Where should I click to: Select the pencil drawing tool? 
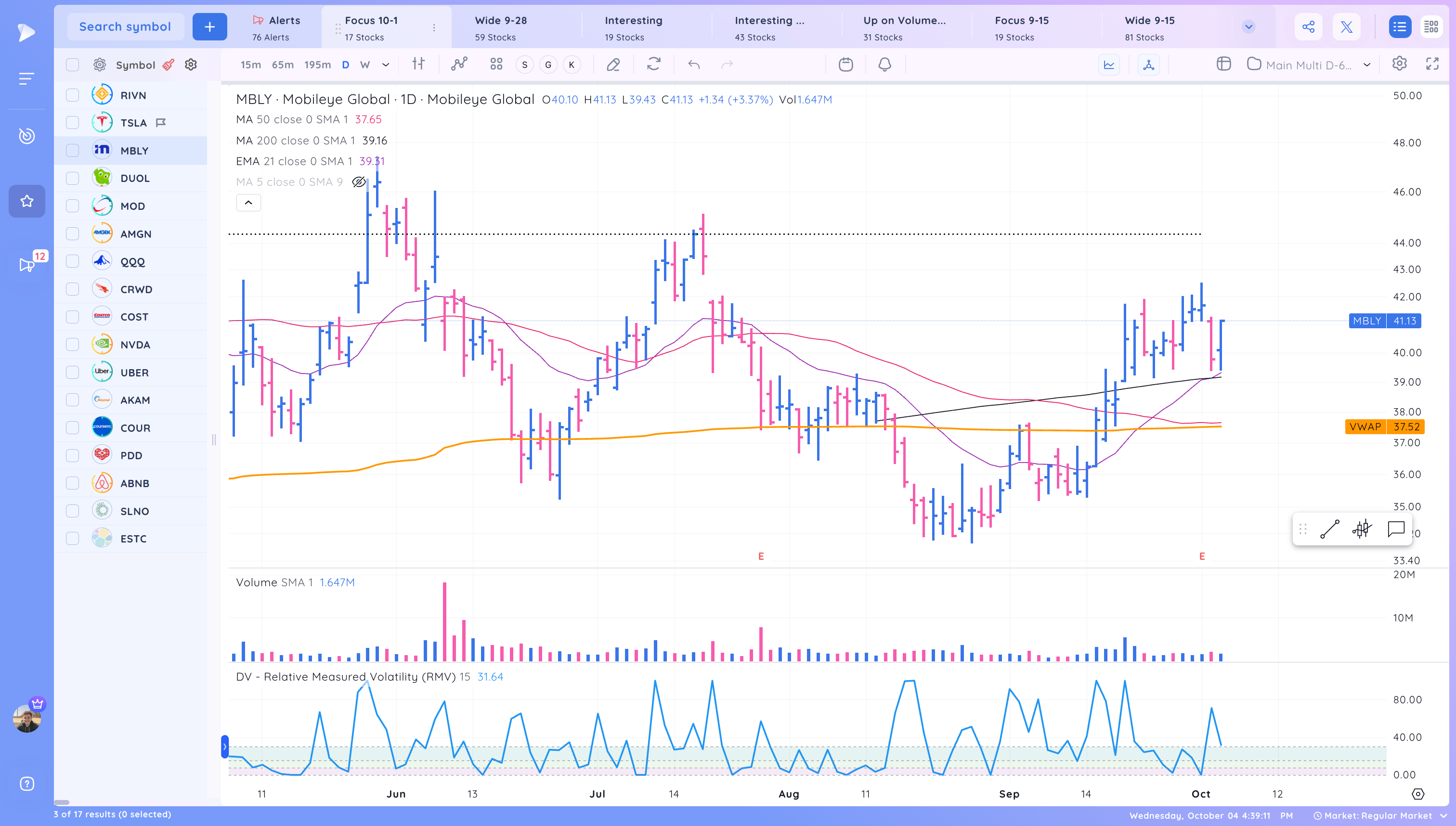tap(613, 65)
